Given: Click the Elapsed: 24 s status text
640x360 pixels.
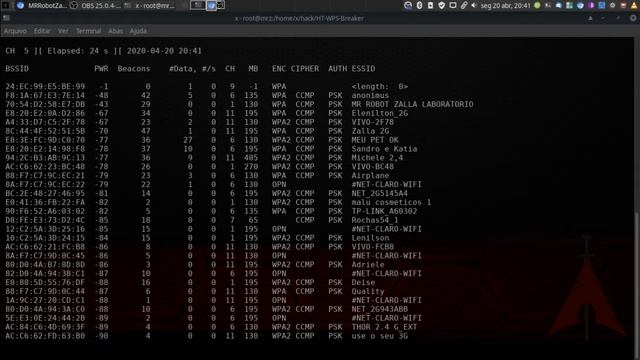Looking at the screenshot, I should [78, 51].
